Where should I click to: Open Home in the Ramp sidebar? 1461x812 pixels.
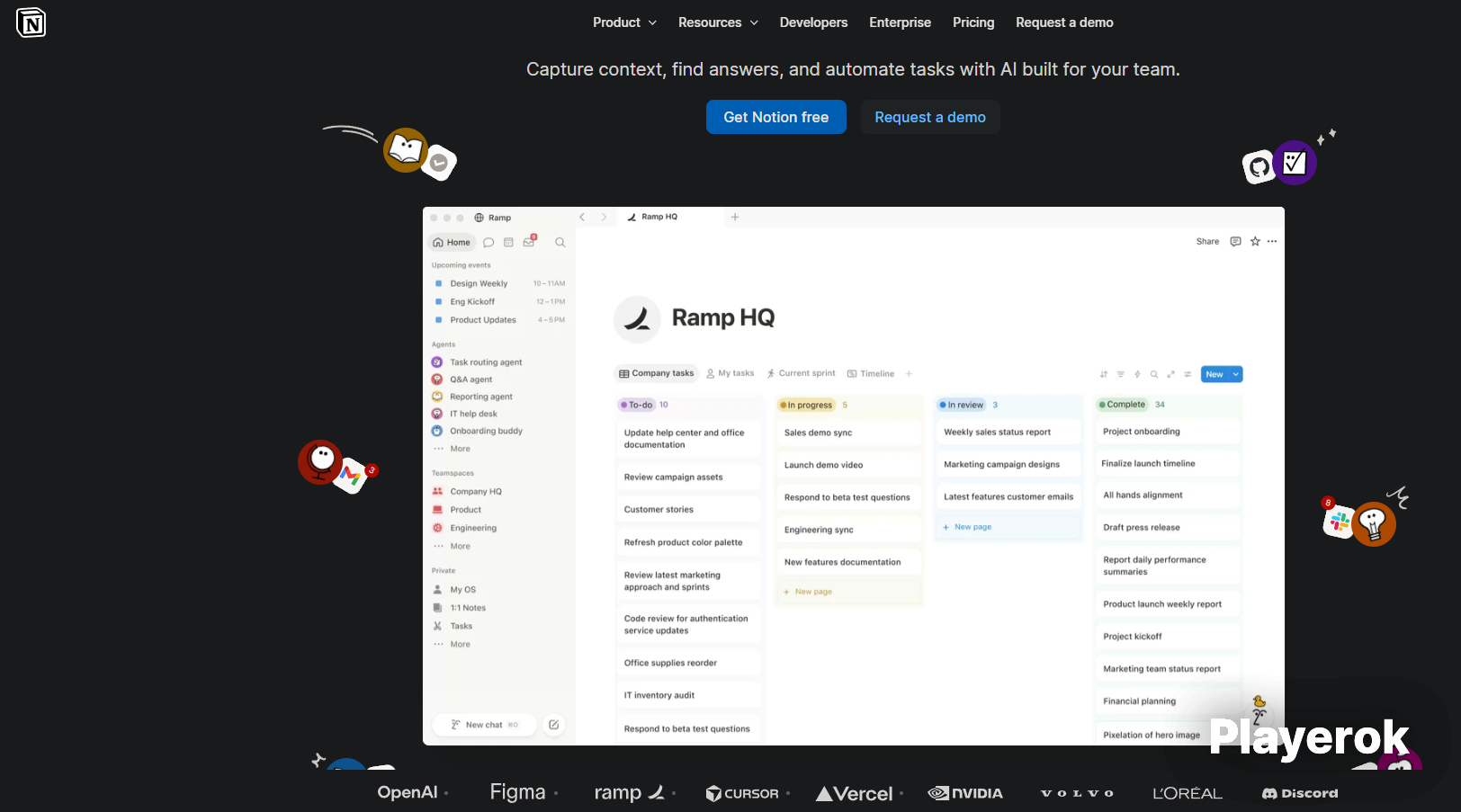point(452,243)
